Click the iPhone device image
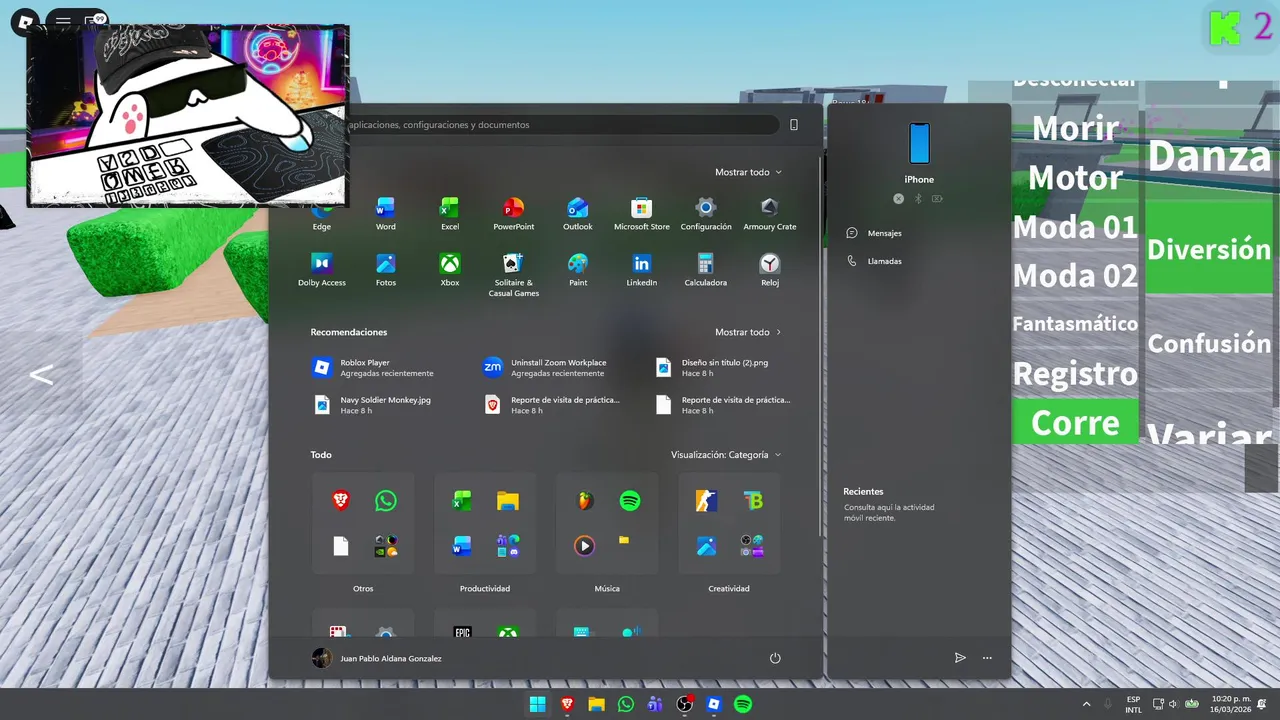The width and height of the screenshot is (1280, 720). click(919, 143)
